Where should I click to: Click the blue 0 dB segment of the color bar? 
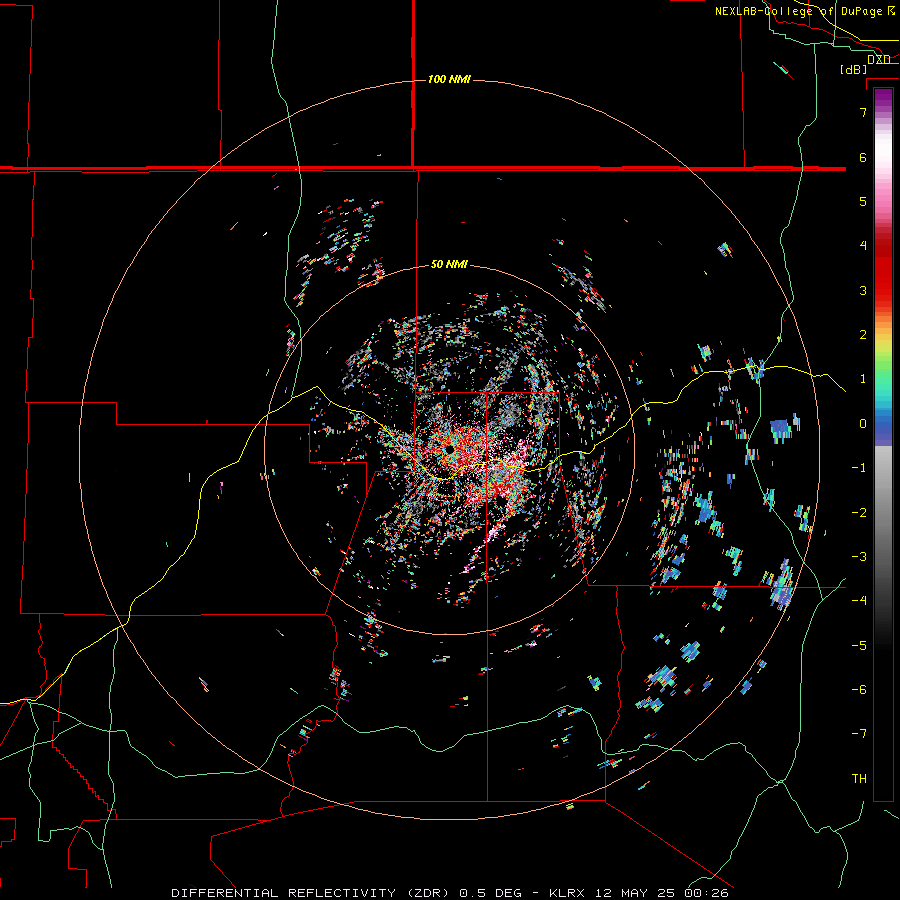[883, 424]
